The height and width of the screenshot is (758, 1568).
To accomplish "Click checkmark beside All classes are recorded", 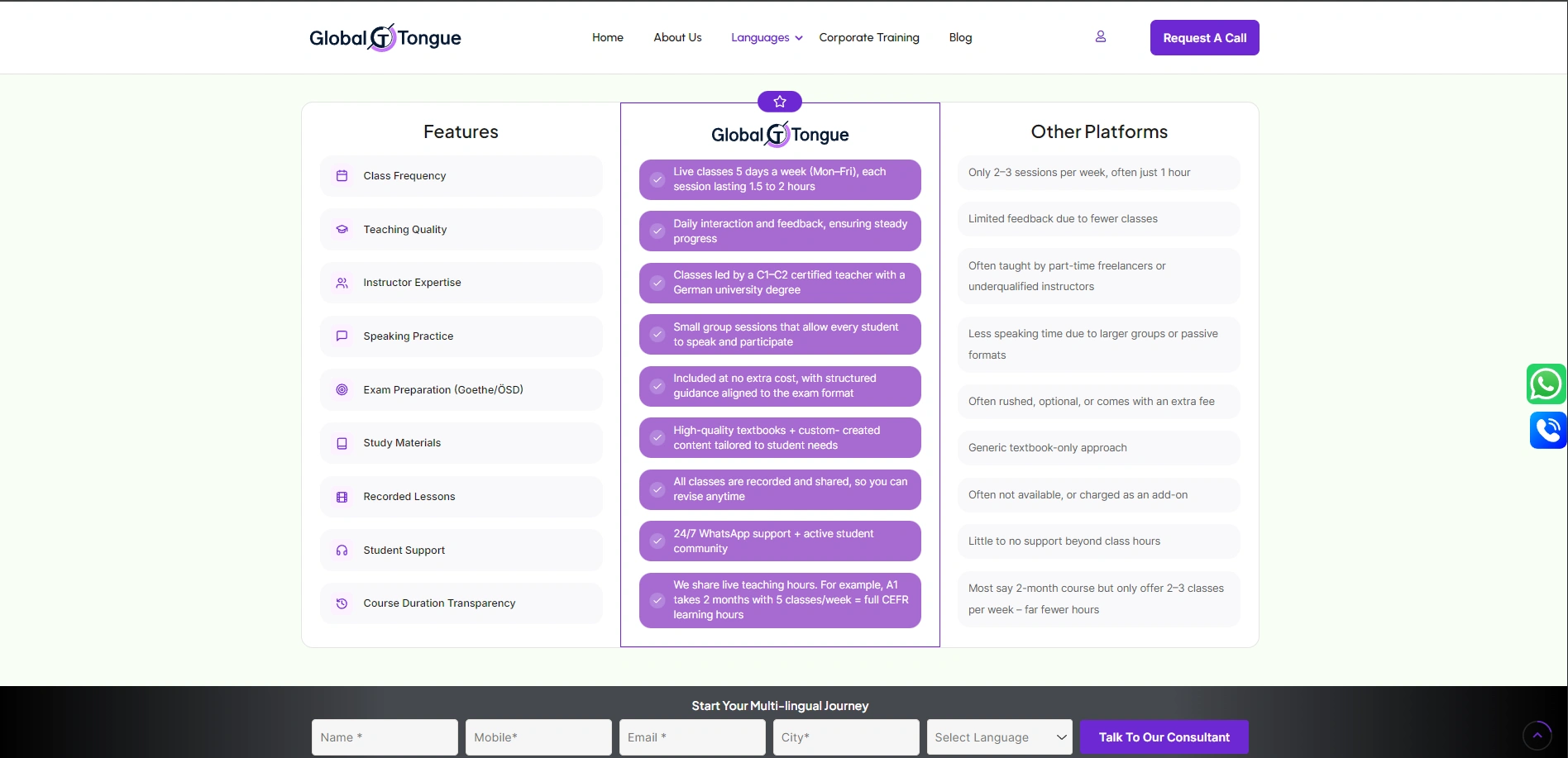I will 657,489.
